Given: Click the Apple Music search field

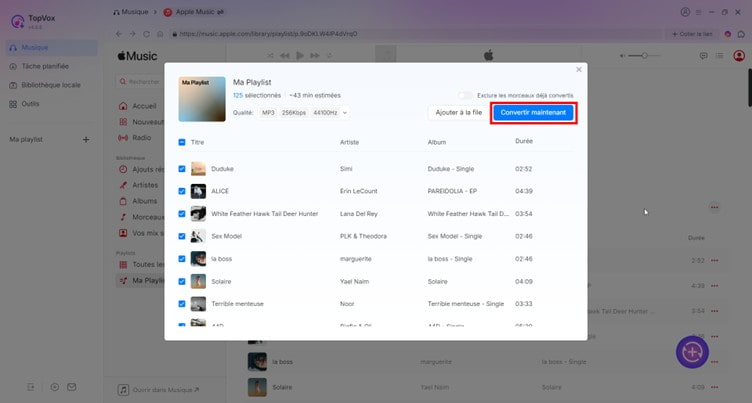Looking at the screenshot, I should [x=139, y=82].
